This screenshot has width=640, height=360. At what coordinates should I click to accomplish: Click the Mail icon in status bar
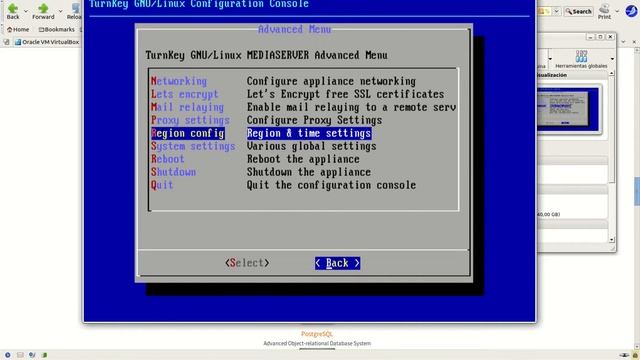coord(20,355)
